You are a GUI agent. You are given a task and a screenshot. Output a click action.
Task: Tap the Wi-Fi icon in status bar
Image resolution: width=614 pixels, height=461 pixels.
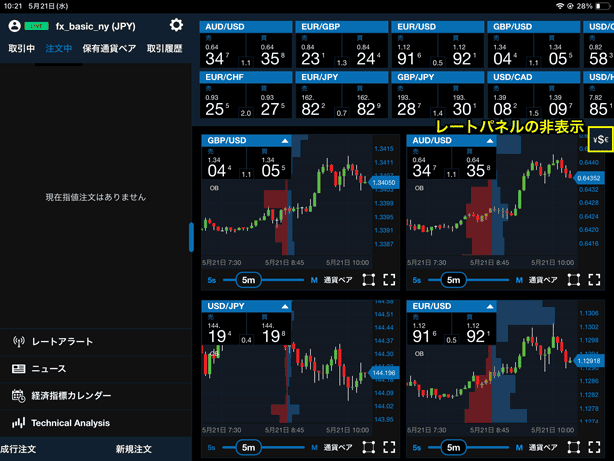point(560,6)
